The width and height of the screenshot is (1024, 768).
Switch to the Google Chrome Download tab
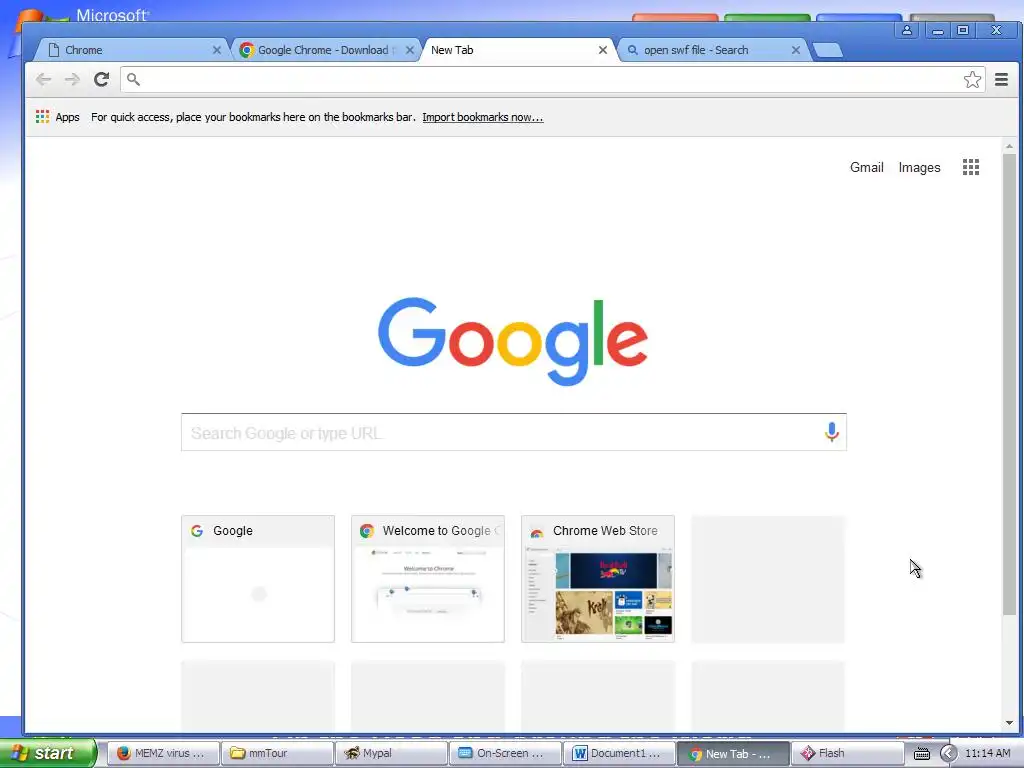(x=323, y=50)
